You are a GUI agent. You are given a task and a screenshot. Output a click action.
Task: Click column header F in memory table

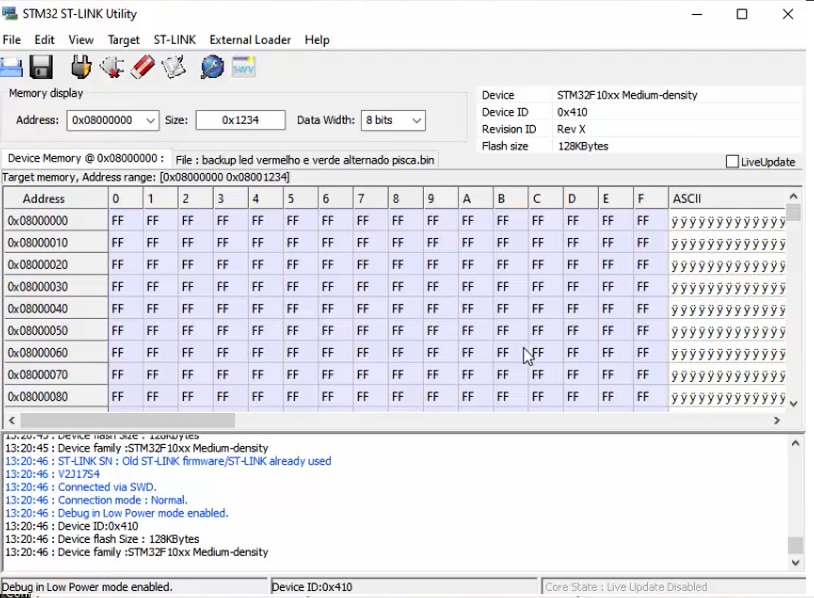(650, 198)
